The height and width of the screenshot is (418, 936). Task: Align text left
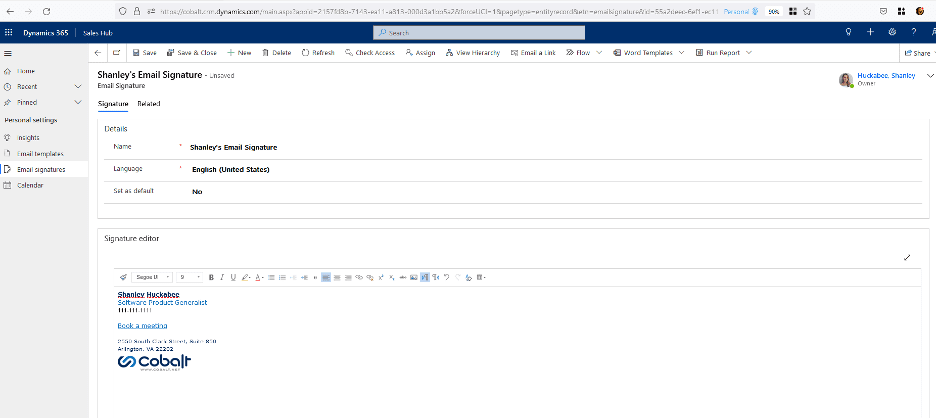click(x=326, y=277)
